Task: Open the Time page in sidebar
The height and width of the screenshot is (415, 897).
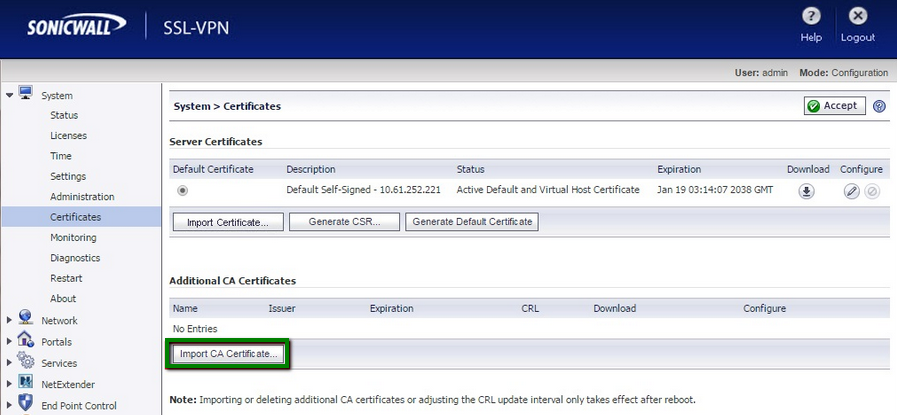Action: coord(61,156)
